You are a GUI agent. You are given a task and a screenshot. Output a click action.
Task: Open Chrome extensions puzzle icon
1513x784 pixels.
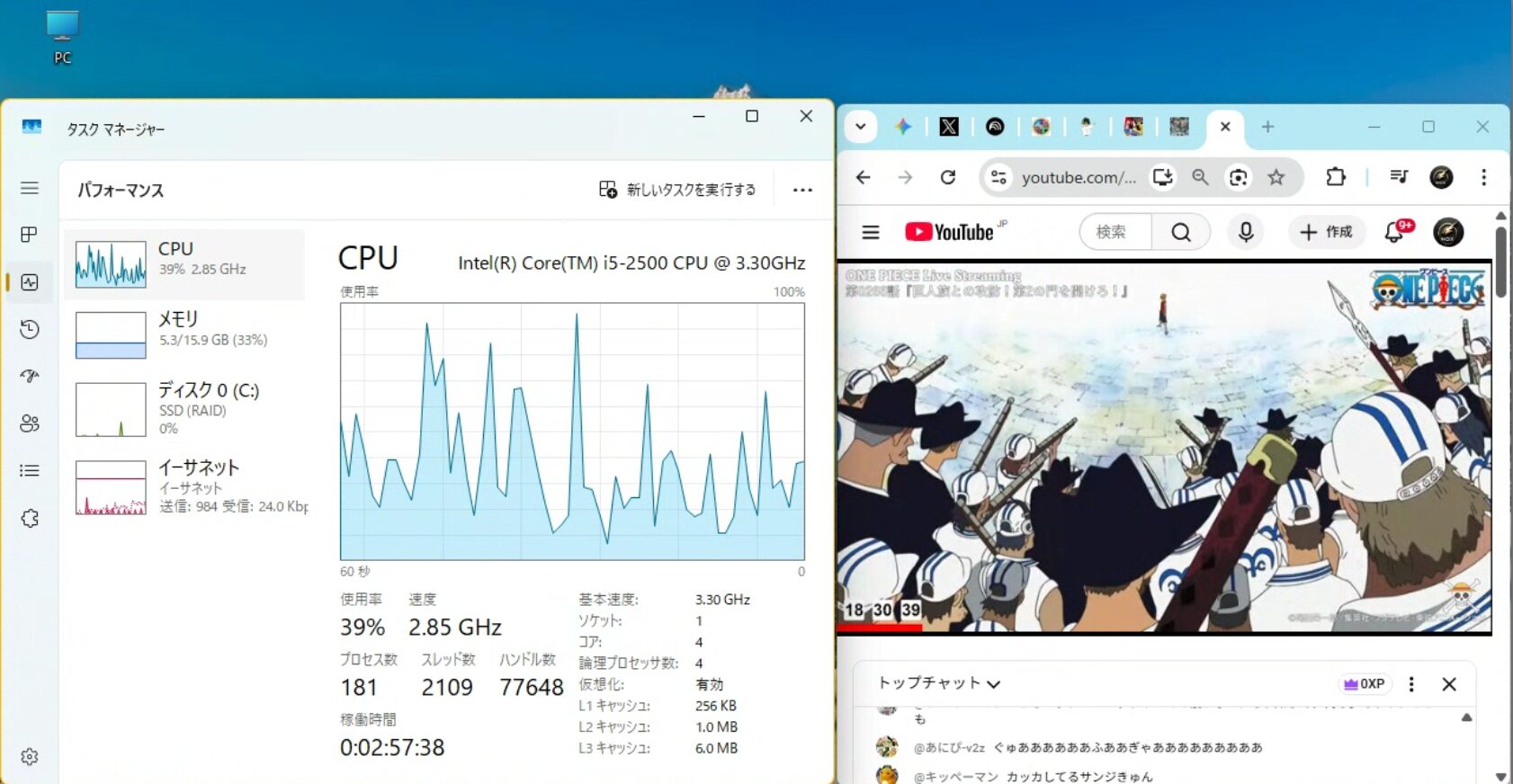pos(1336,177)
